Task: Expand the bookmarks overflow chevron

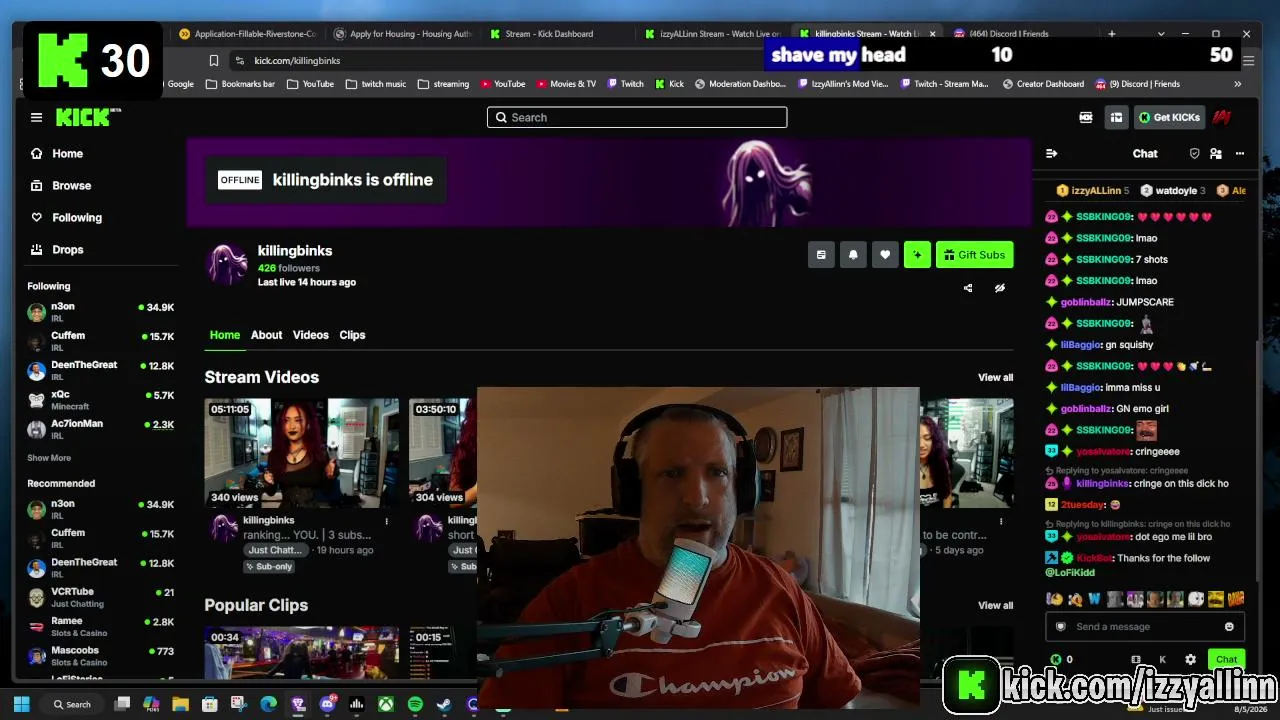Action: point(1237,84)
